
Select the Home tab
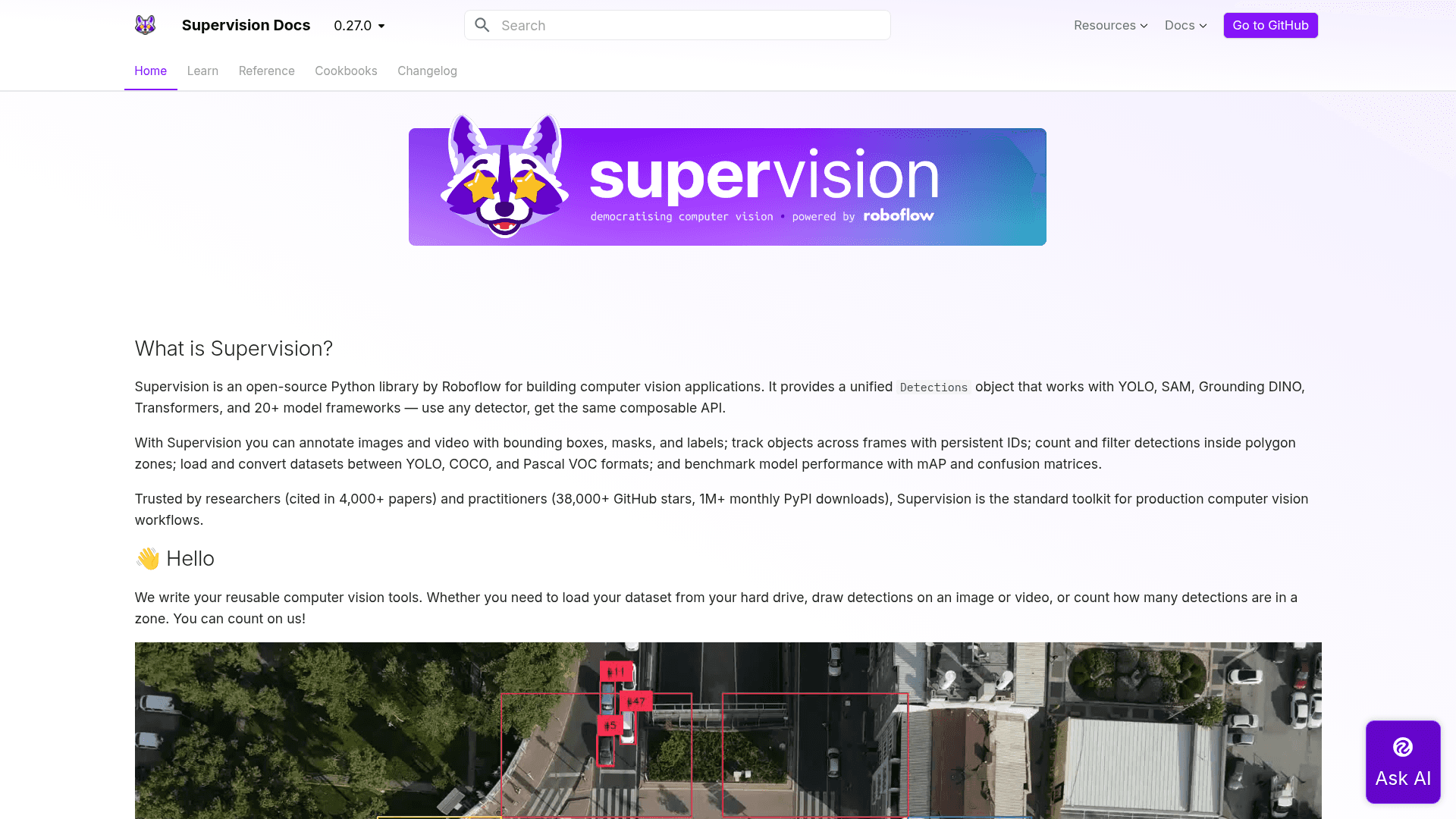[x=150, y=71]
